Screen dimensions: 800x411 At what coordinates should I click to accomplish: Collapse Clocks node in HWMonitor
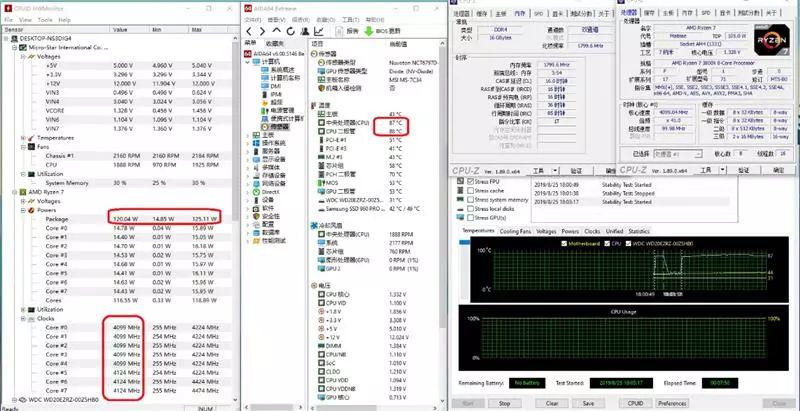click(x=23, y=318)
